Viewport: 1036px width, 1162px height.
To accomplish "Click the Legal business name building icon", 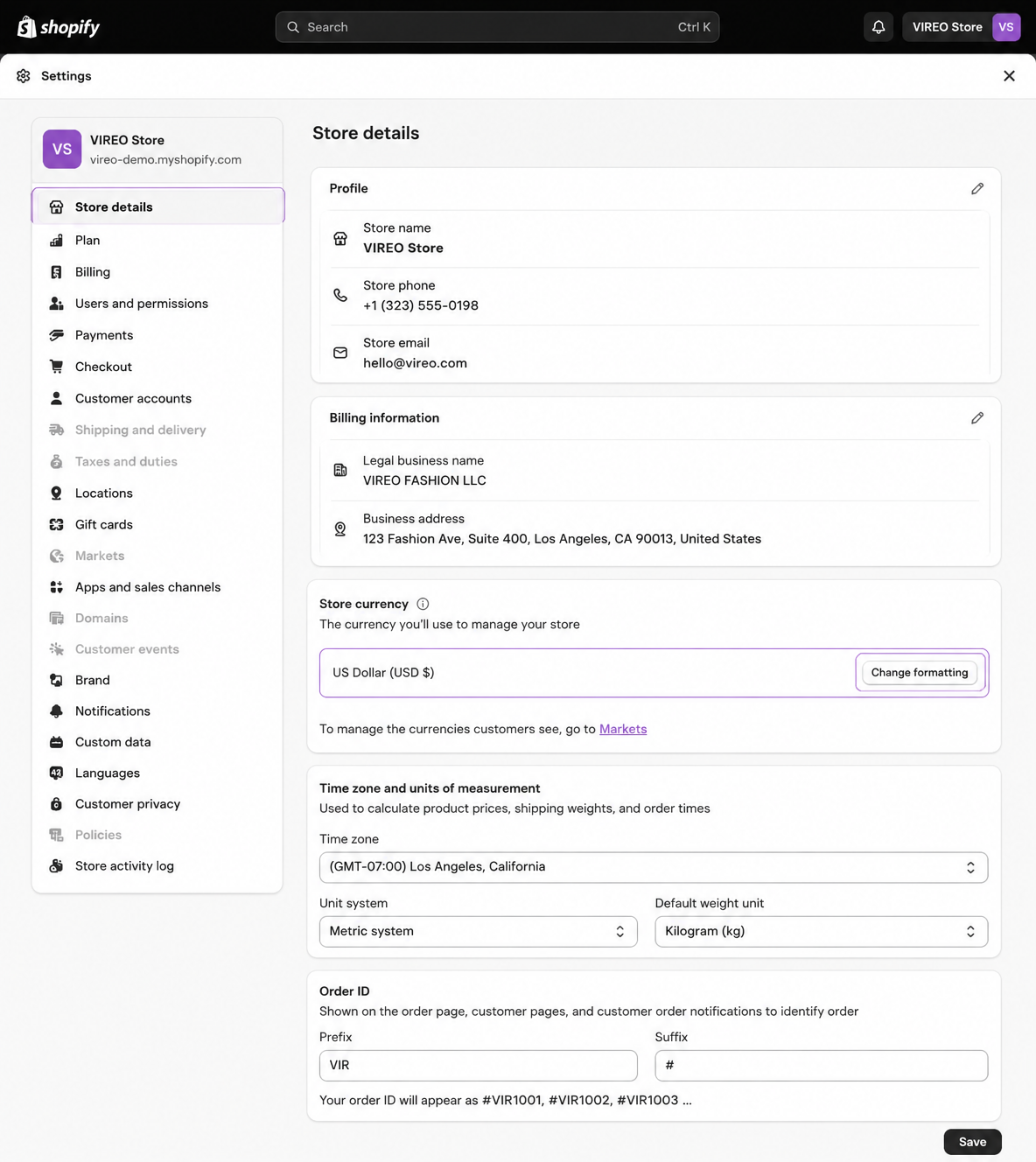I will click(340, 471).
